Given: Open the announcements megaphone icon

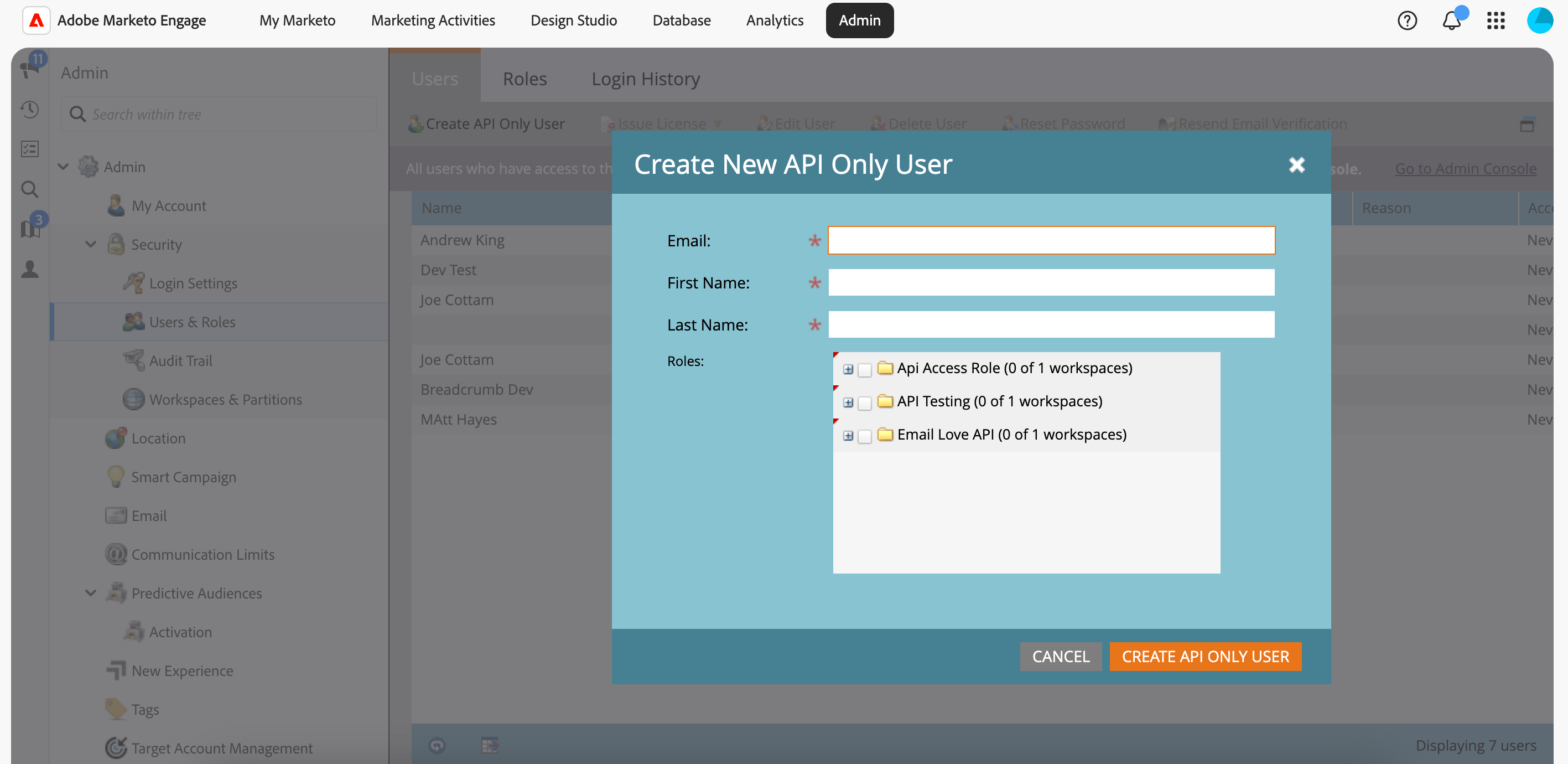Looking at the screenshot, I should (x=29, y=68).
